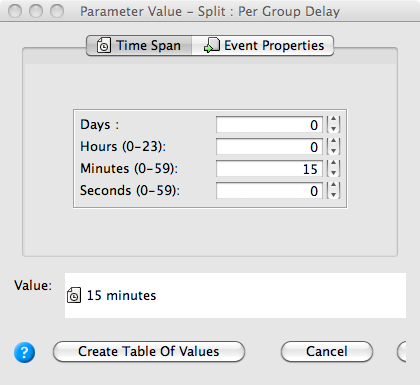Close the Parameter Value window
Image resolution: width=420 pixels, height=385 pixels.
pos(15,11)
